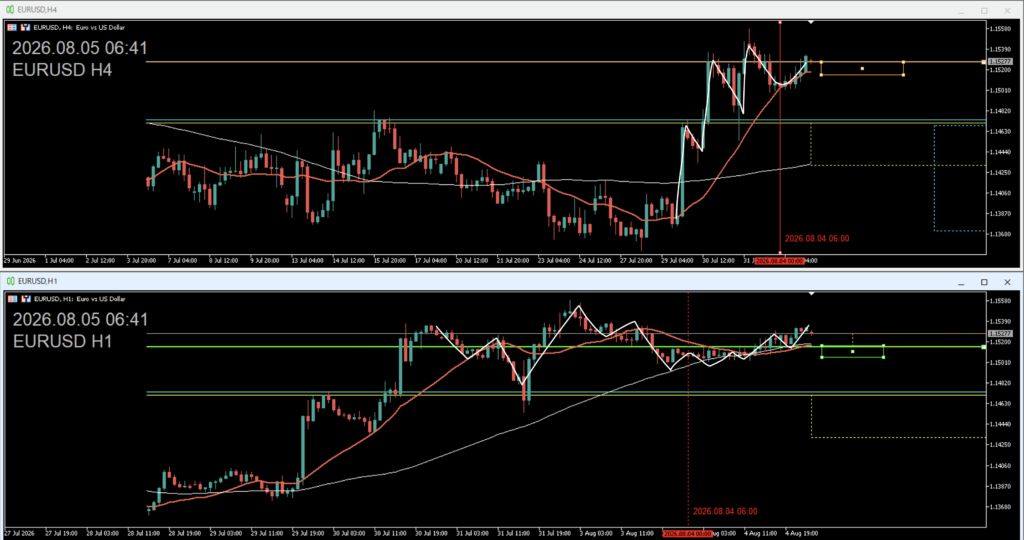Click the 29 Jun 2026 label on H4 time axis
Viewport: 1024px width, 540px height.
[x=20, y=261]
